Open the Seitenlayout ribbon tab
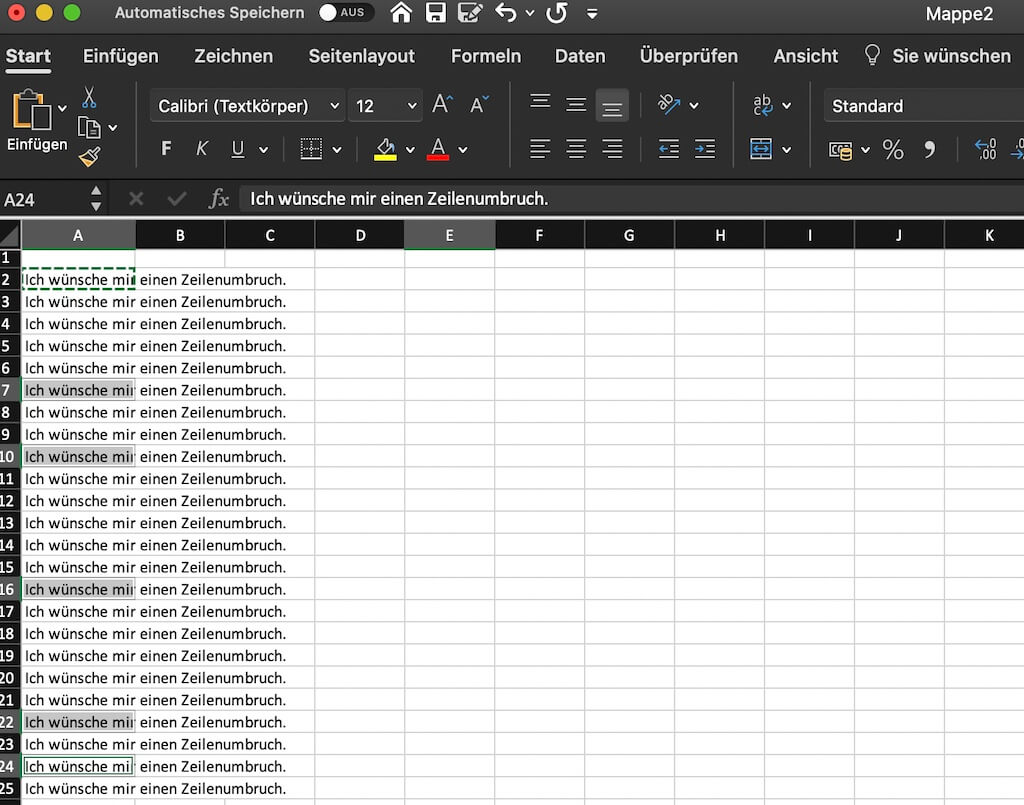Screen dimensions: 1024x805 (x=362, y=57)
